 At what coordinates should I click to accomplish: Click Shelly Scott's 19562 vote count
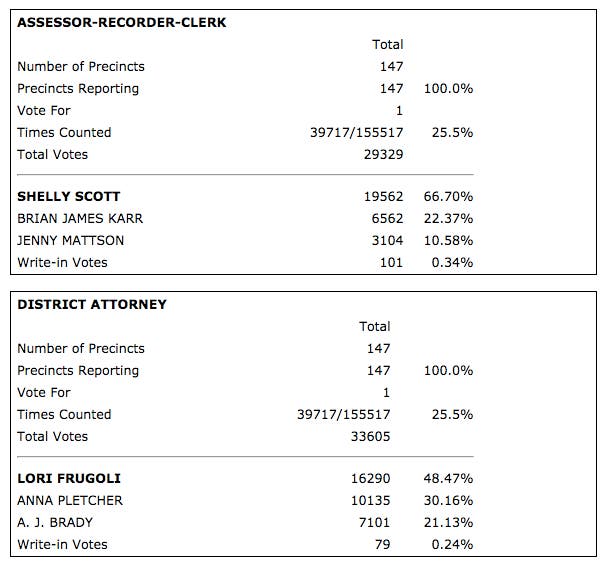(383, 197)
